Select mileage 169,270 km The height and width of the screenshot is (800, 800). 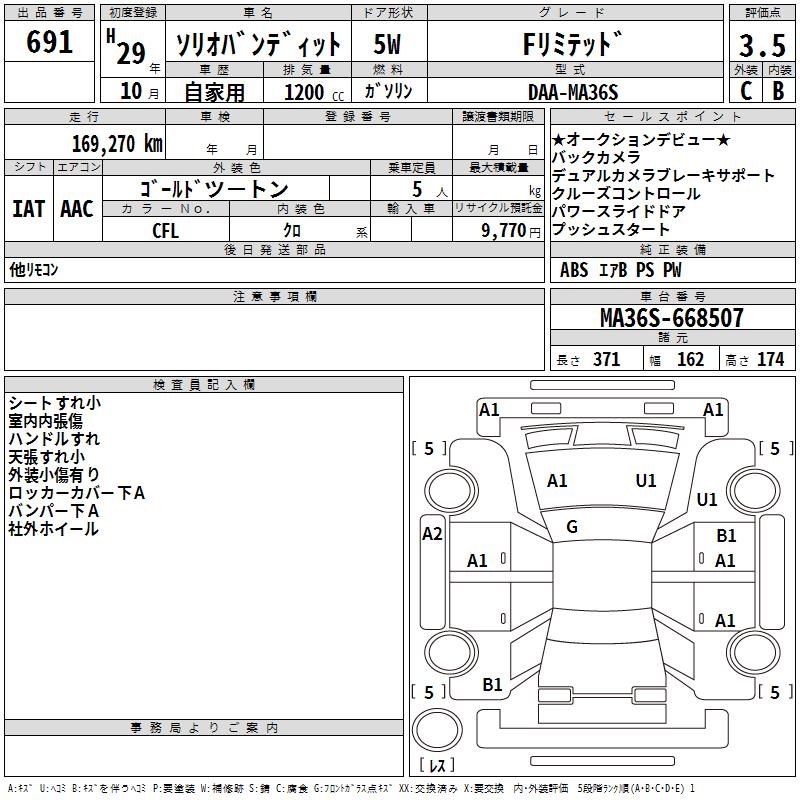[117, 143]
